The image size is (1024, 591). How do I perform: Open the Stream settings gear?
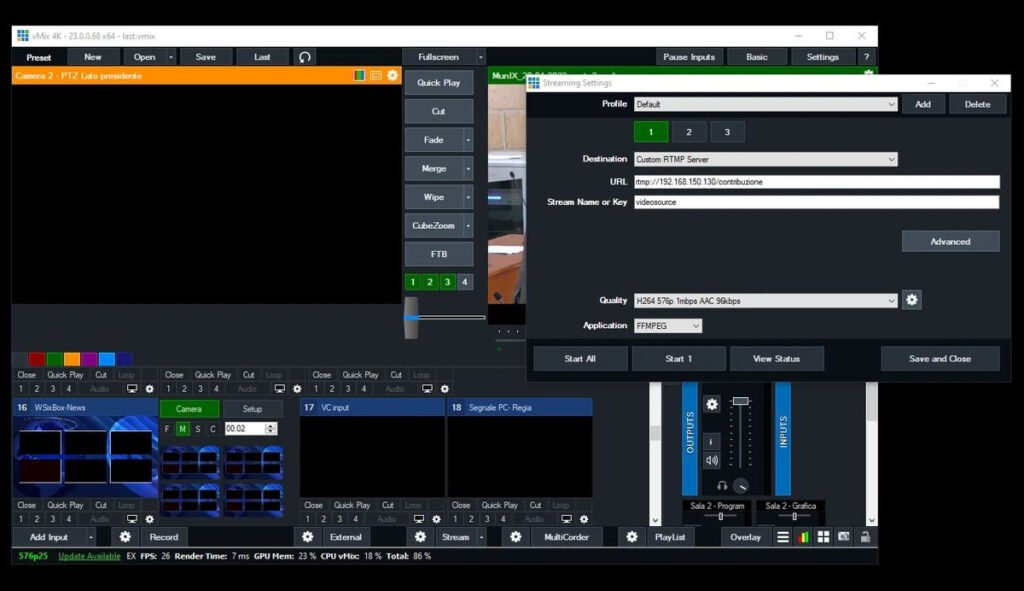[421, 537]
